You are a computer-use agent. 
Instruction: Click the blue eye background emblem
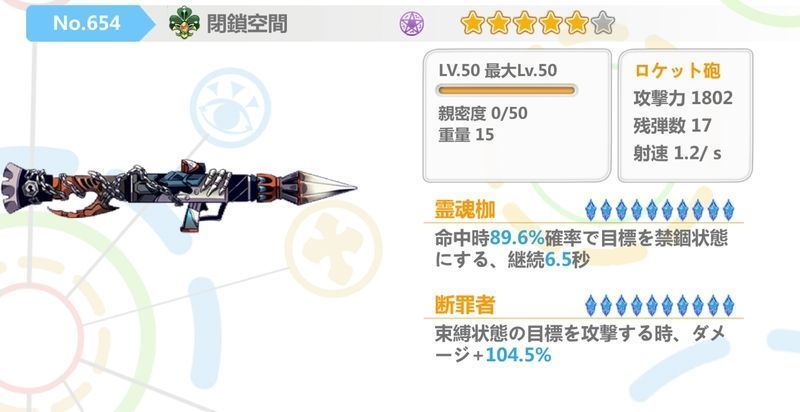[230, 108]
